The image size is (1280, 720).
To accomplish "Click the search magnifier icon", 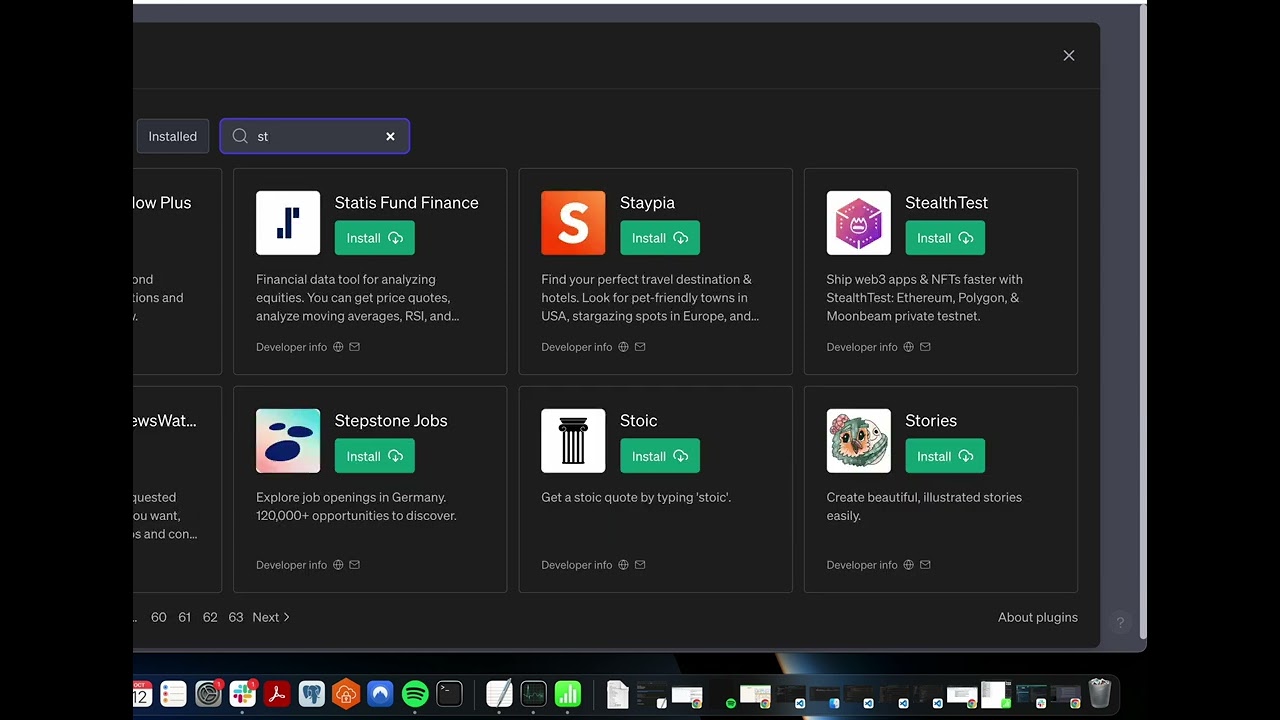I will coord(240,136).
